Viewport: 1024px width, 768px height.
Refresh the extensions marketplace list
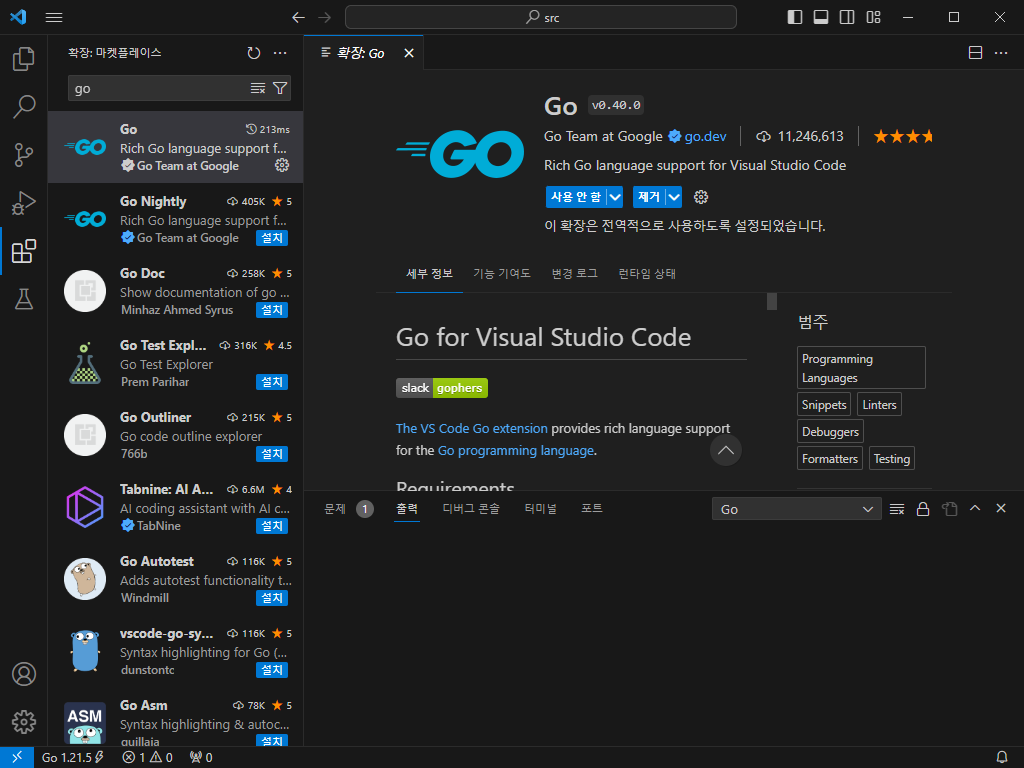254,53
